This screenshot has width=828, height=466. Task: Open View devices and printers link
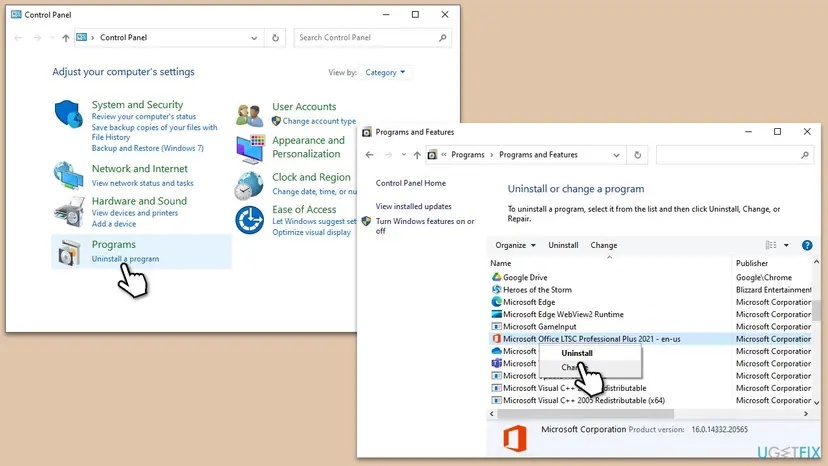[x=135, y=213]
